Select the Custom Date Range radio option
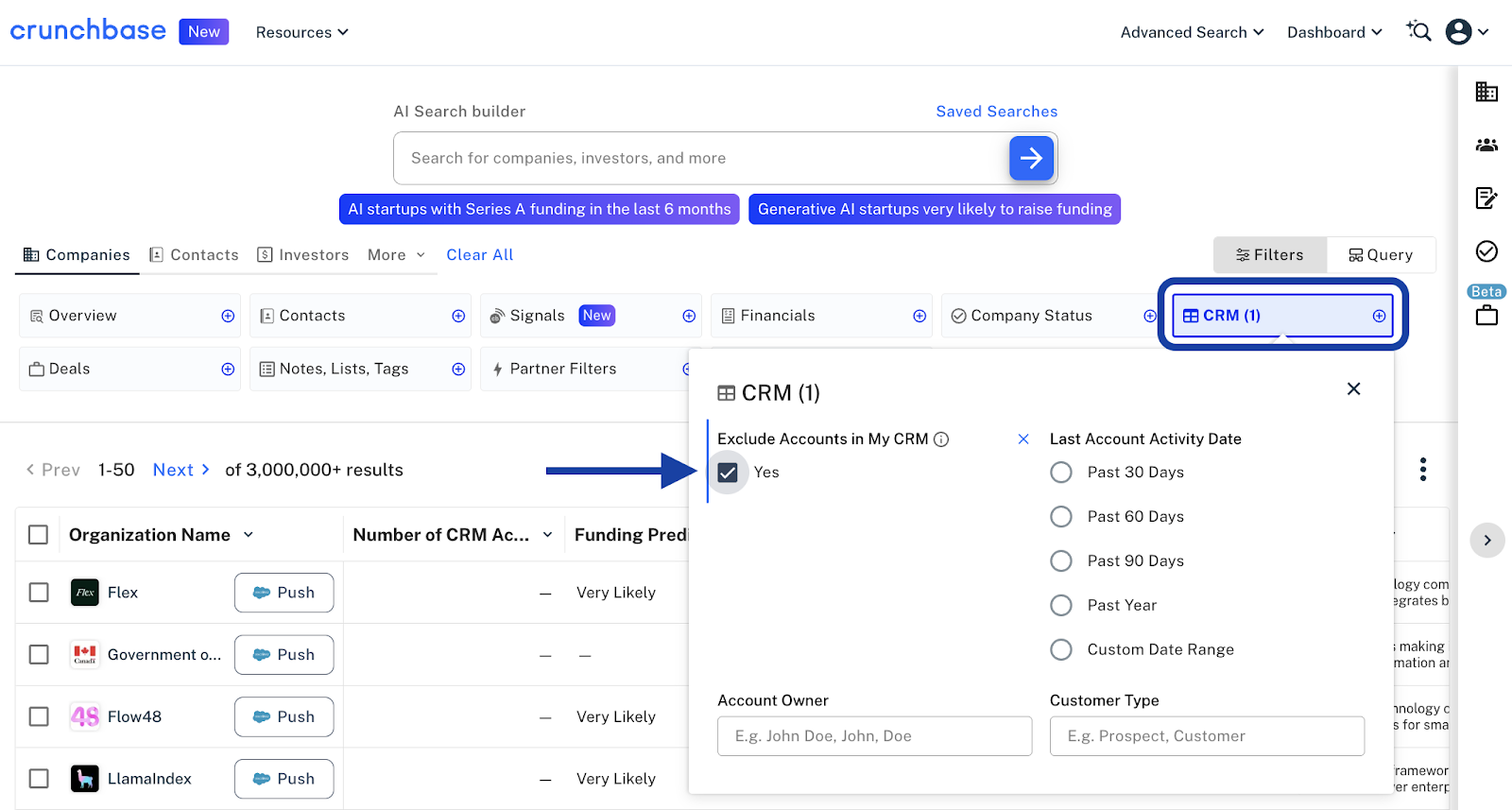The height and width of the screenshot is (810, 1512). pyautogui.click(x=1061, y=649)
